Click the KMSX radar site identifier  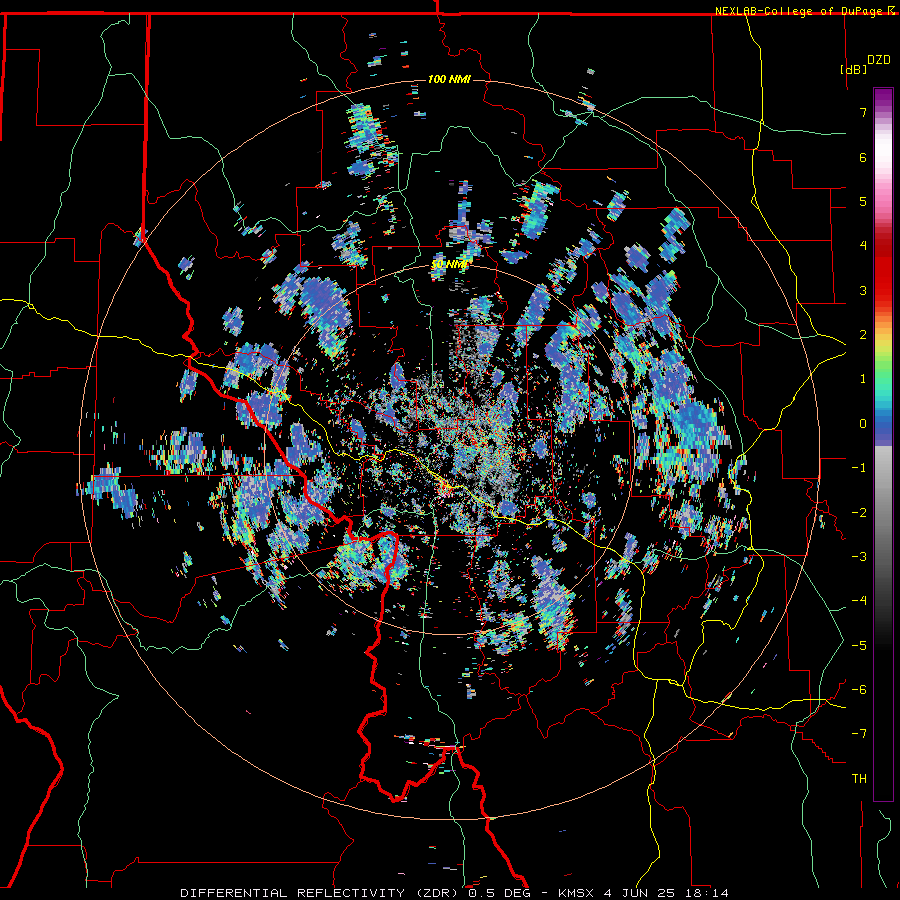tap(576, 893)
